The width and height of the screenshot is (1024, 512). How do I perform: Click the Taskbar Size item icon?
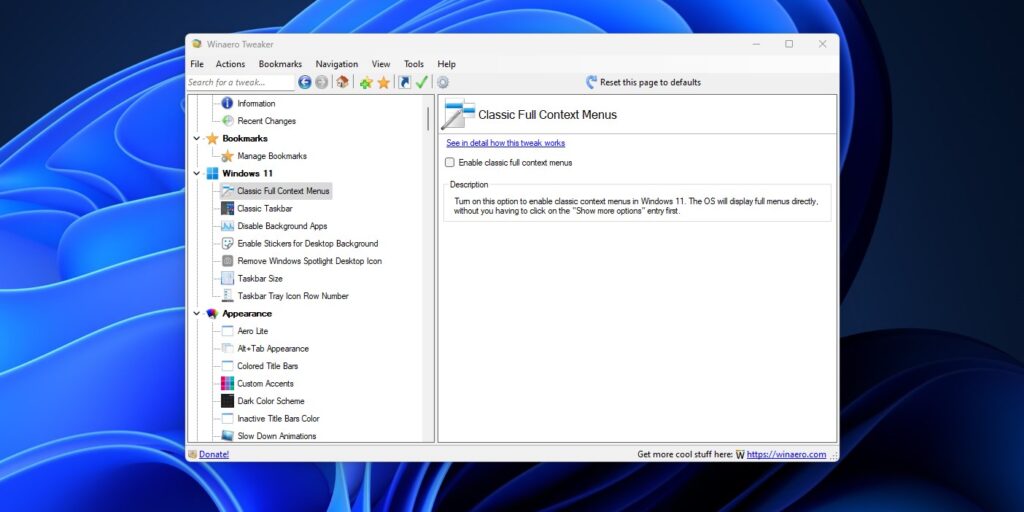click(227, 278)
